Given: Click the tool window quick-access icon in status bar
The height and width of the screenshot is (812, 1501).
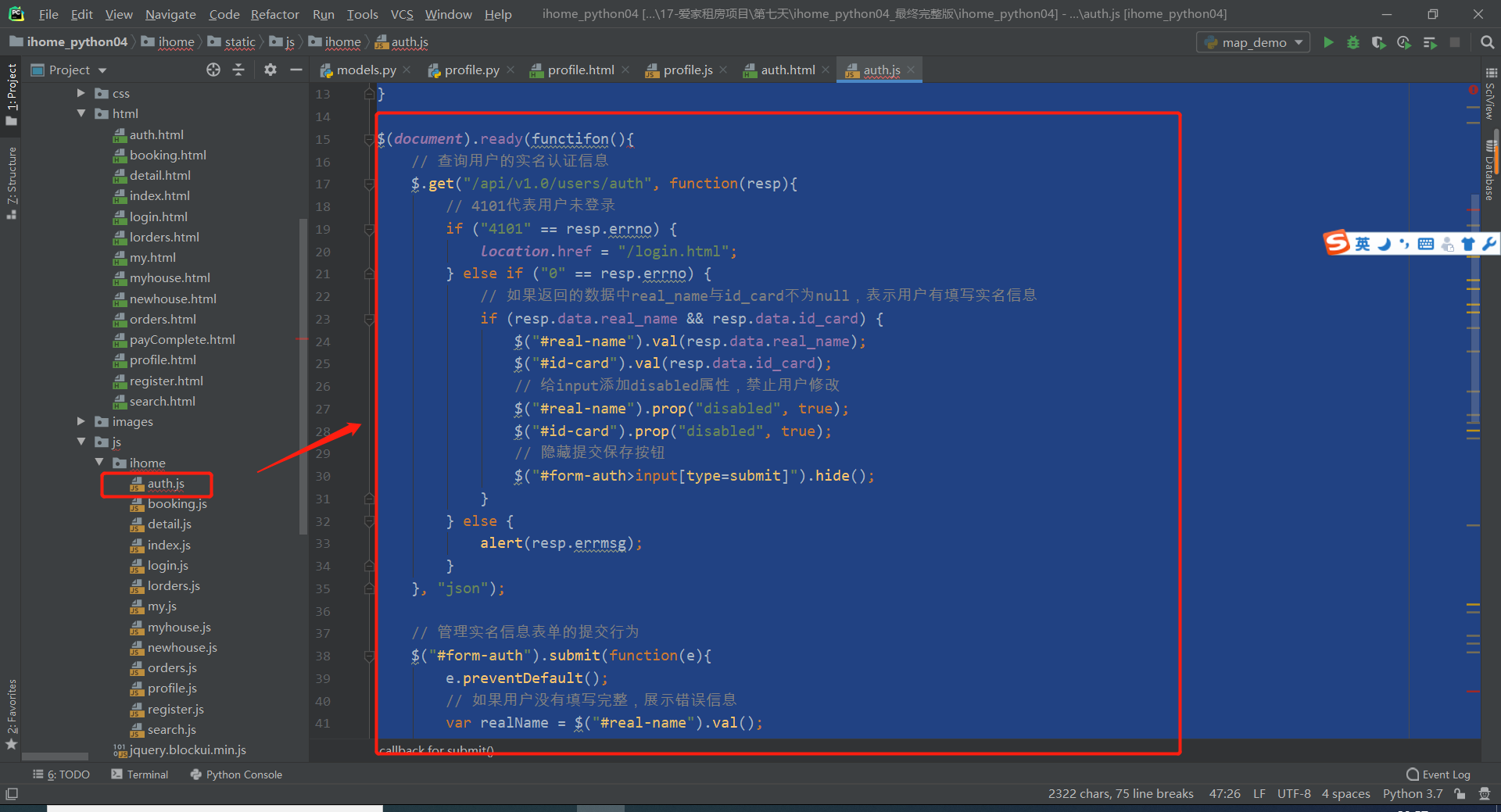Looking at the screenshot, I should point(12,794).
